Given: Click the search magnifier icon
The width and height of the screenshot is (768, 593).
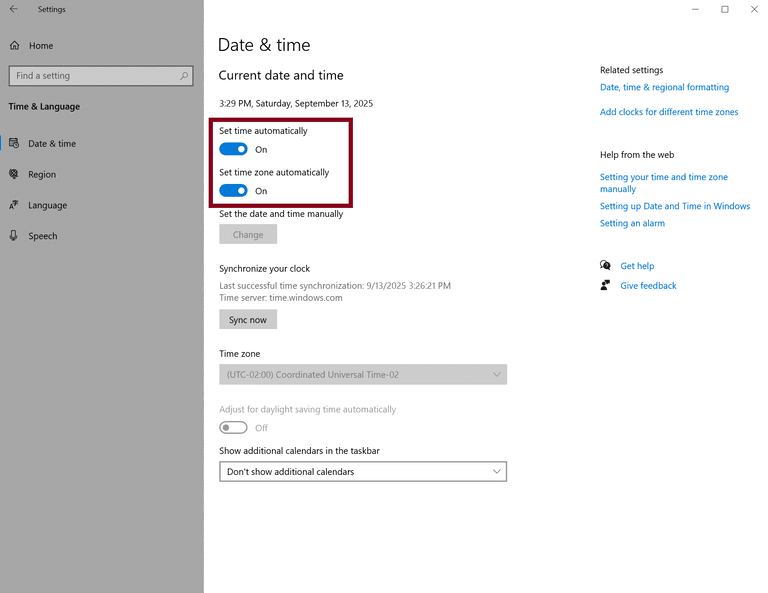Looking at the screenshot, I should tap(184, 76).
